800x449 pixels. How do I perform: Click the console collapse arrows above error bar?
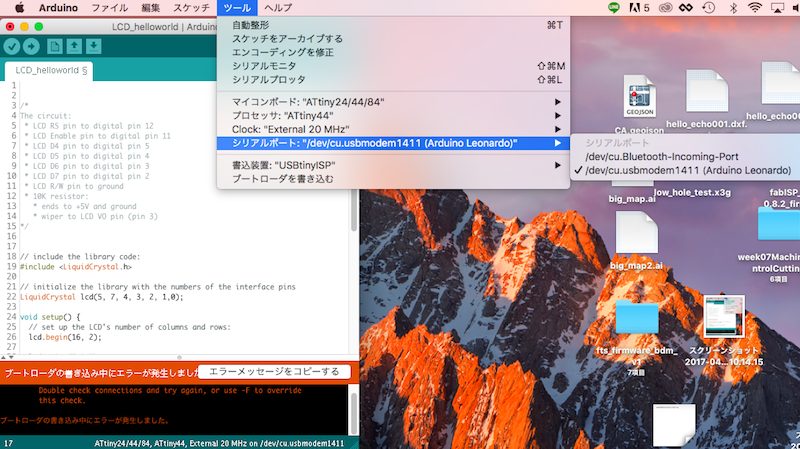tap(7, 358)
